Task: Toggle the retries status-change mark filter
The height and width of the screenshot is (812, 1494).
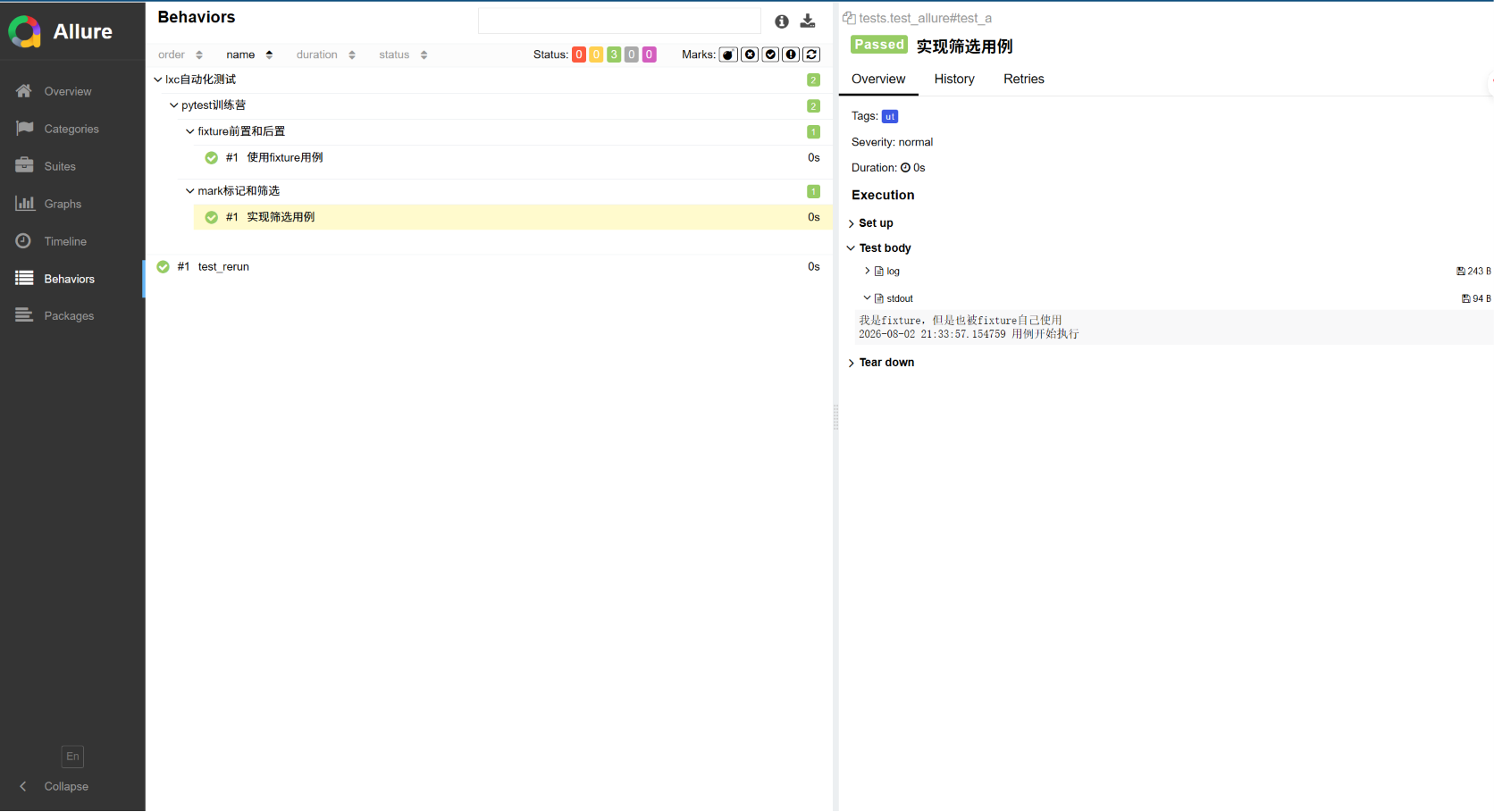Action: 811,54
